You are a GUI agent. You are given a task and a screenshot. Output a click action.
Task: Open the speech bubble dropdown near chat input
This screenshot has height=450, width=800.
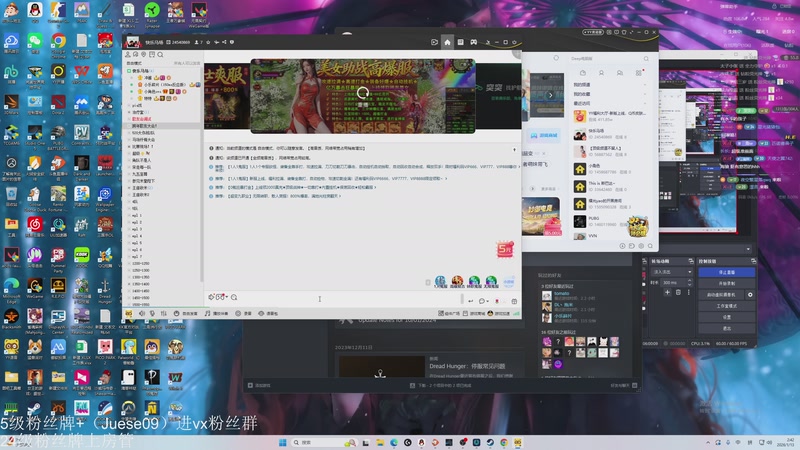(483, 301)
